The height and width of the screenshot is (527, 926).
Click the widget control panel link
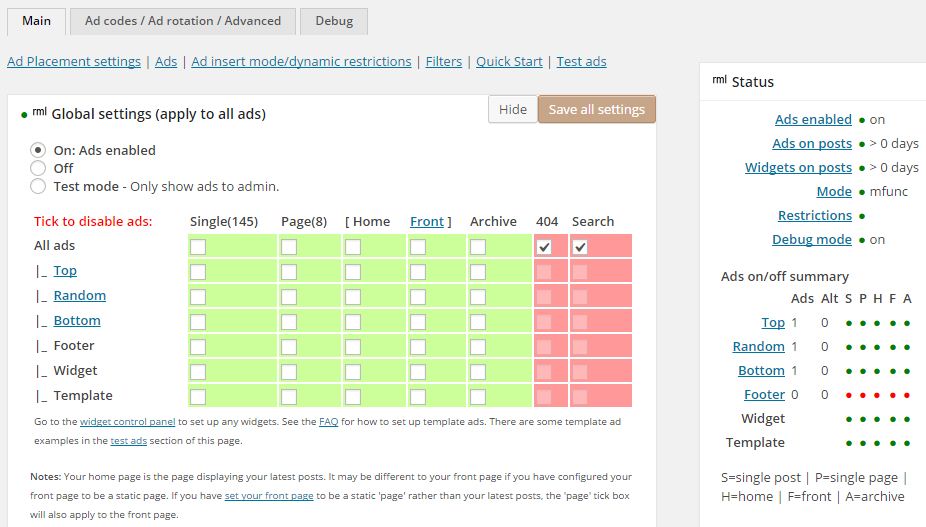(x=127, y=423)
